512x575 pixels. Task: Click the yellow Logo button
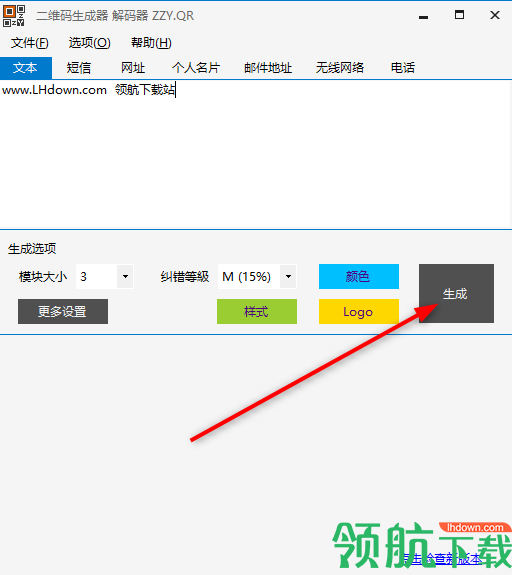tap(359, 312)
